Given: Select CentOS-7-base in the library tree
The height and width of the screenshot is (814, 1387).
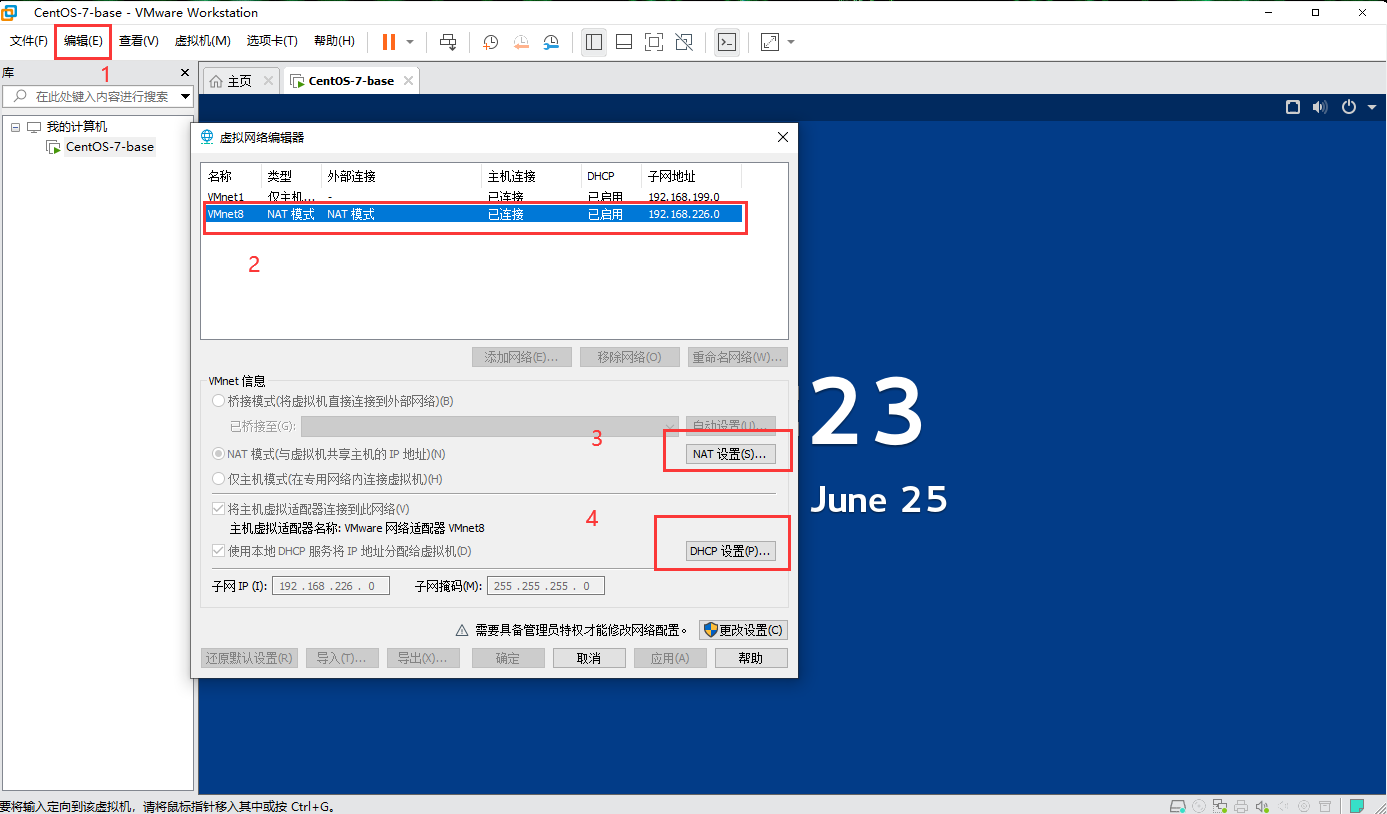Looking at the screenshot, I should 109,147.
